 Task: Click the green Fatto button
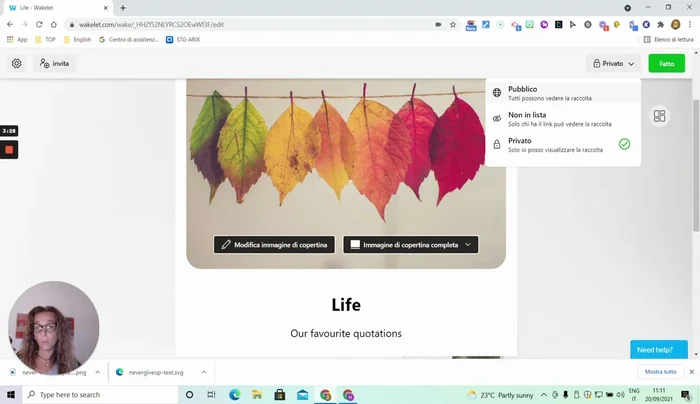click(x=666, y=63)
